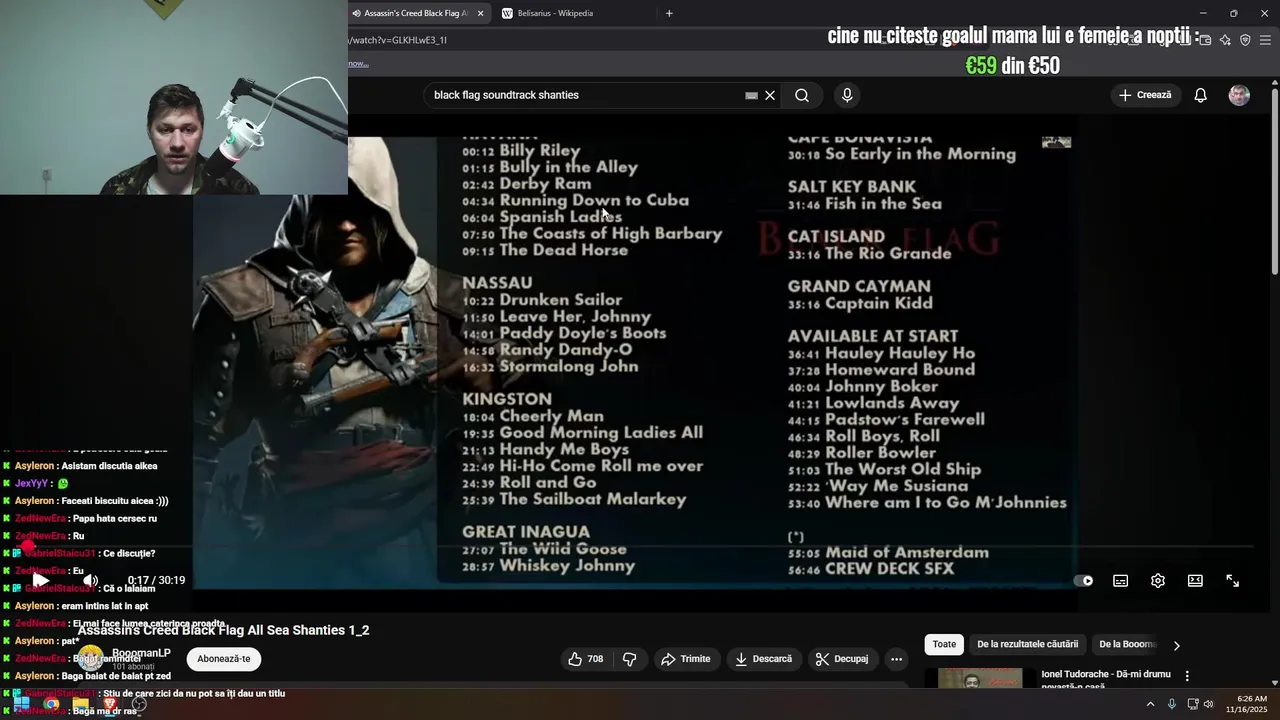Close the Assassin's Creed Black Flag tab
Image resolution: width=1280 pixels, height=720 pixels.
[x=480, y=13]
